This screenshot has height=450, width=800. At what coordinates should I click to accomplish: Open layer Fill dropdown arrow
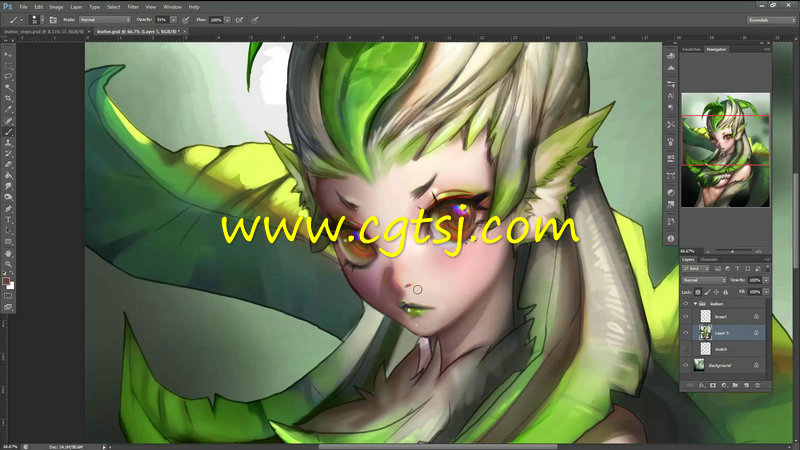pyautogui.click(x=766, y=292)
